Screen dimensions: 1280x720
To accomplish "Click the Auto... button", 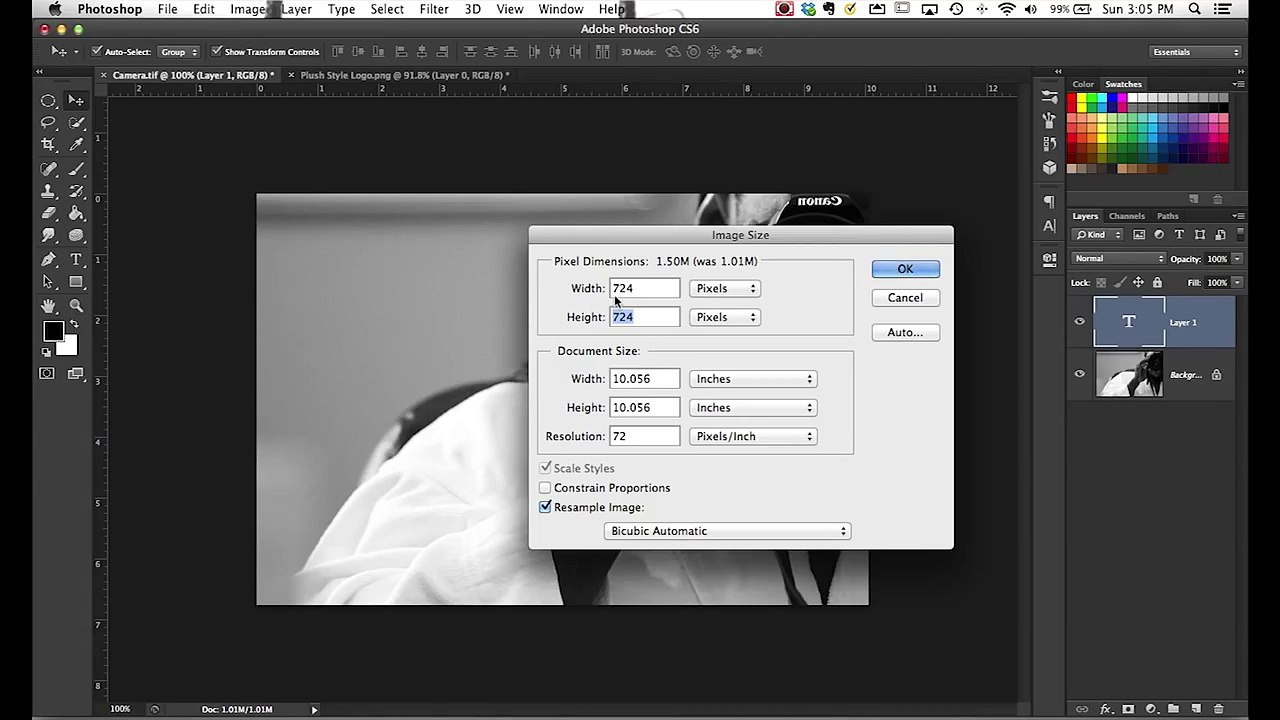I will [x=905, y=332].
